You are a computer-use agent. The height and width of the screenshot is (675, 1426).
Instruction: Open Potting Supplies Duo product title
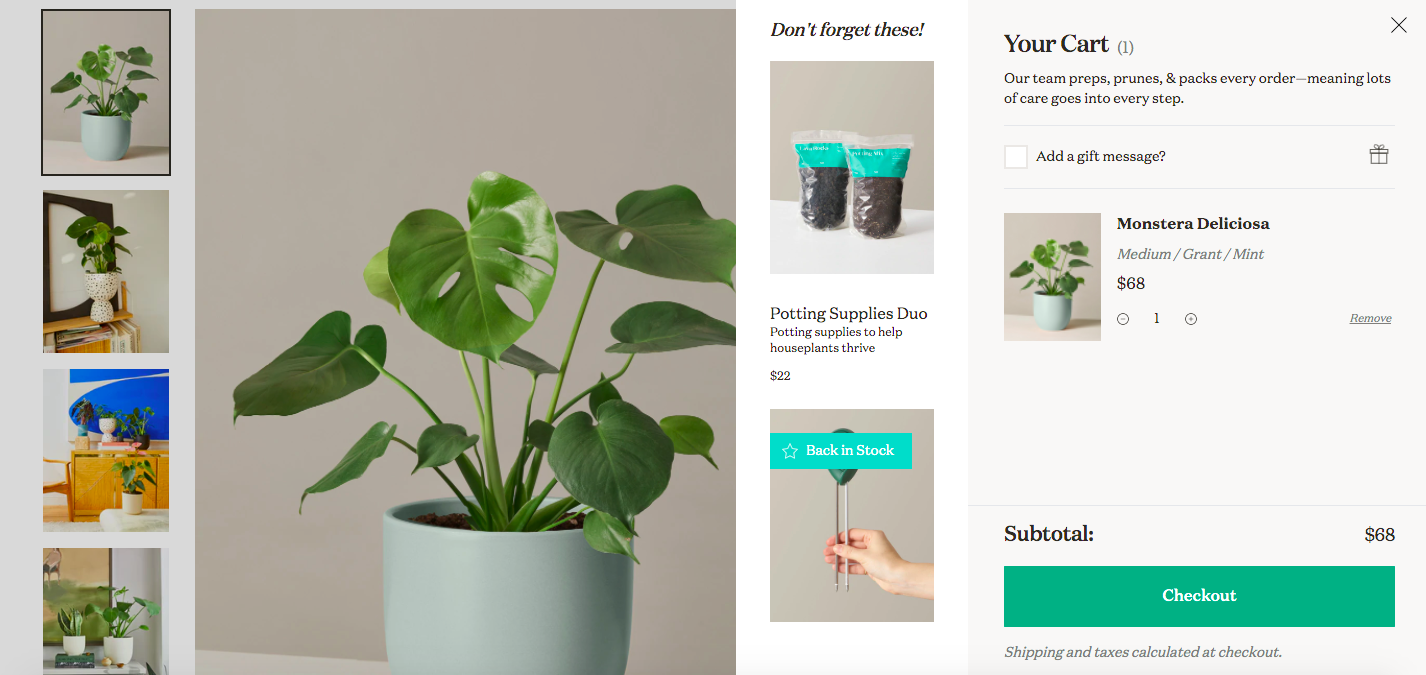[849, 314]
